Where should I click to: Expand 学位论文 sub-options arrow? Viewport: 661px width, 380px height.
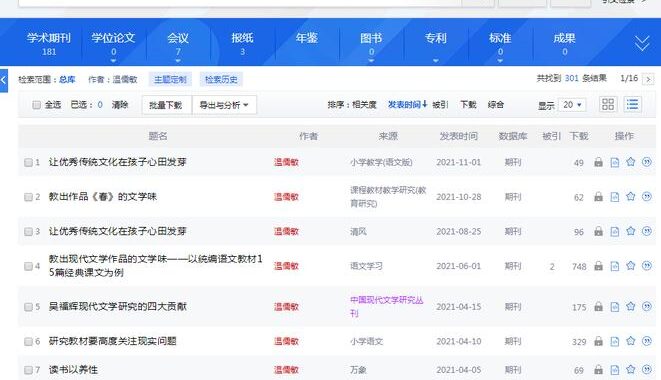click(113, 60)
